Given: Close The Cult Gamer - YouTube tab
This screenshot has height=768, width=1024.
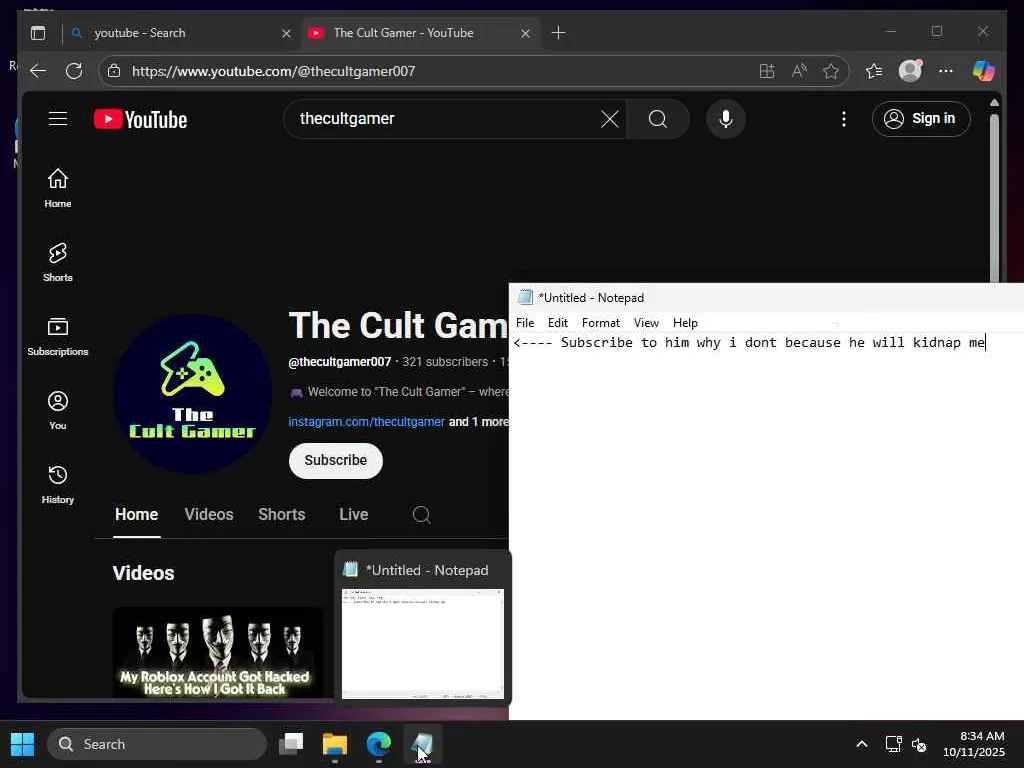Looking at the screenshot, I should tap(525, 33).
